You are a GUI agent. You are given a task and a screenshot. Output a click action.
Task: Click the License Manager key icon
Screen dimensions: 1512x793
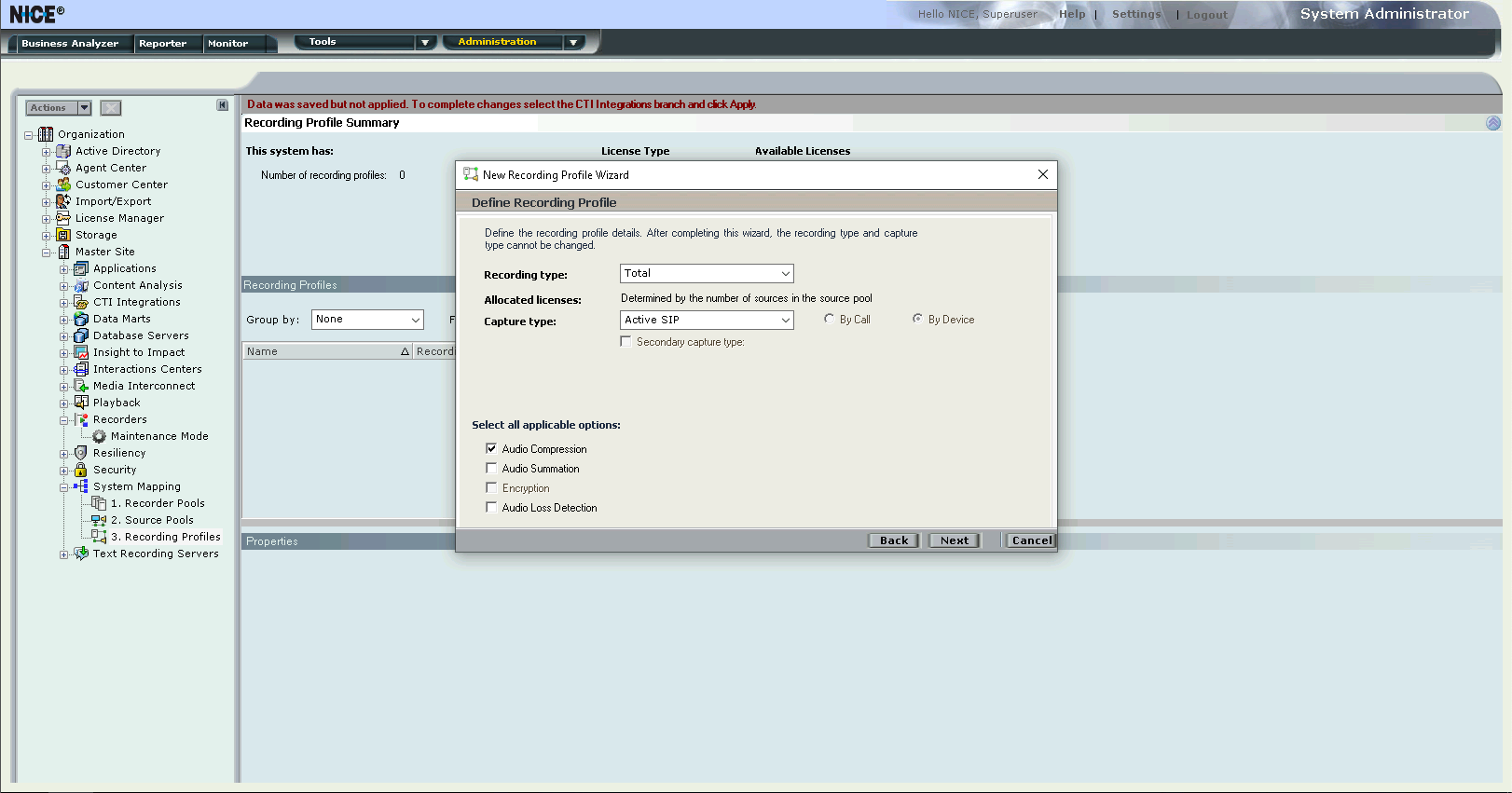[63, 218]
